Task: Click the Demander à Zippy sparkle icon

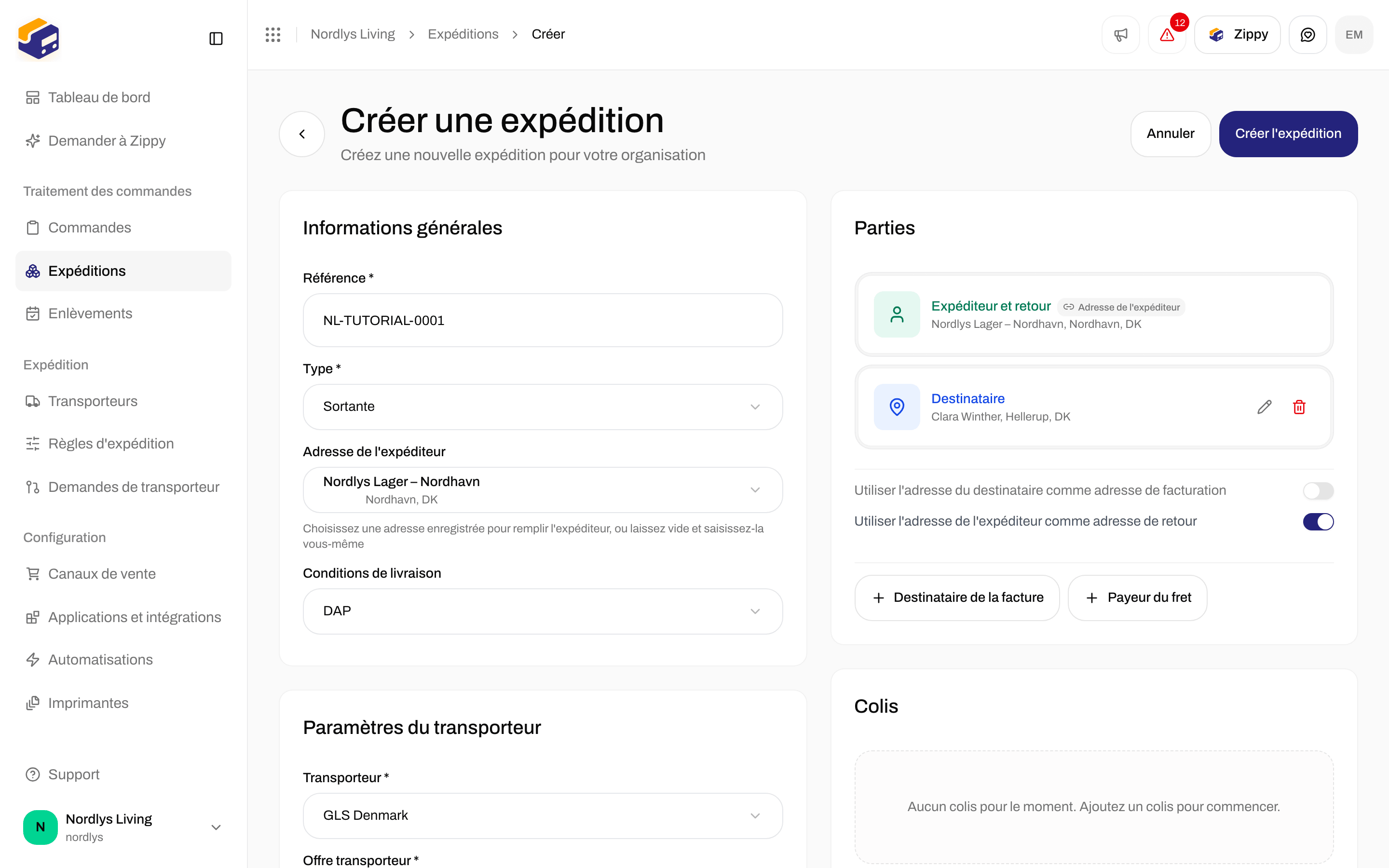Action: [x=33, y=141]
